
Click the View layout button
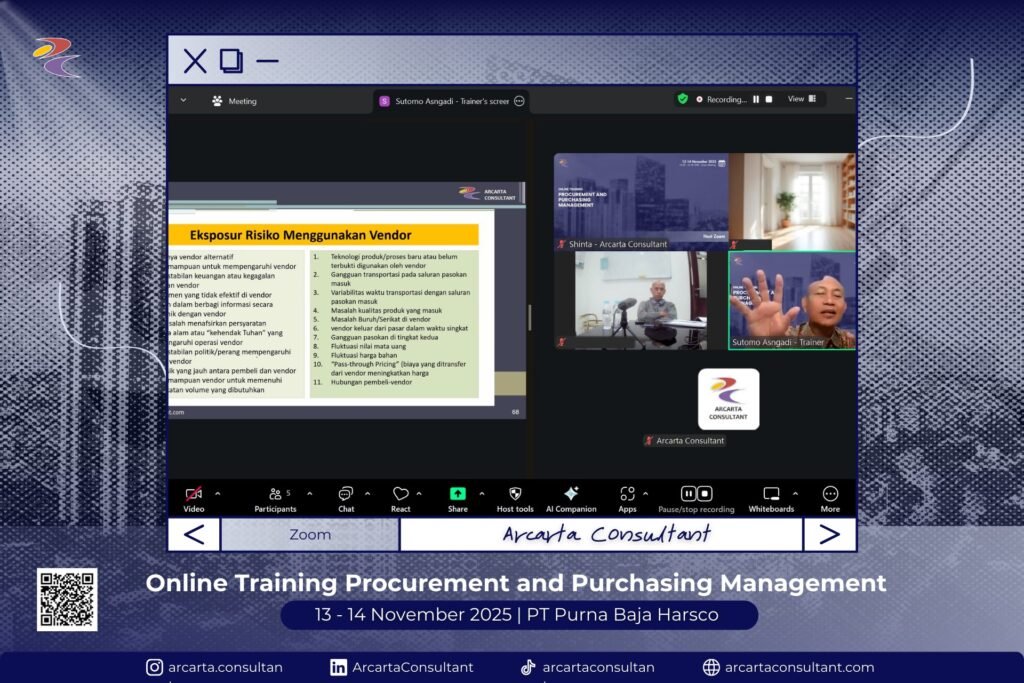click(802, 99)
